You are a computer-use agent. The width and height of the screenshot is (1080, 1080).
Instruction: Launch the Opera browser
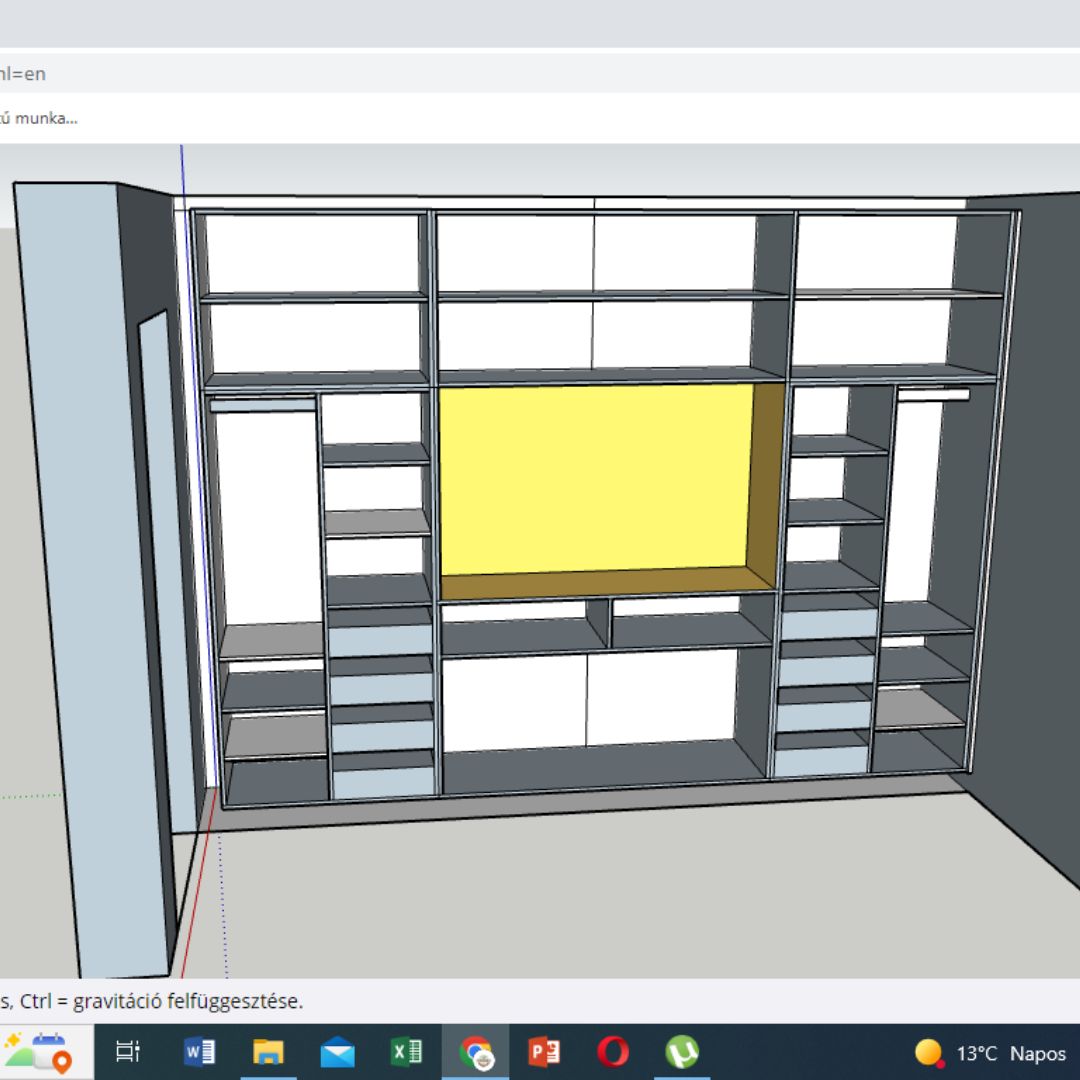tap(612, 1052)
